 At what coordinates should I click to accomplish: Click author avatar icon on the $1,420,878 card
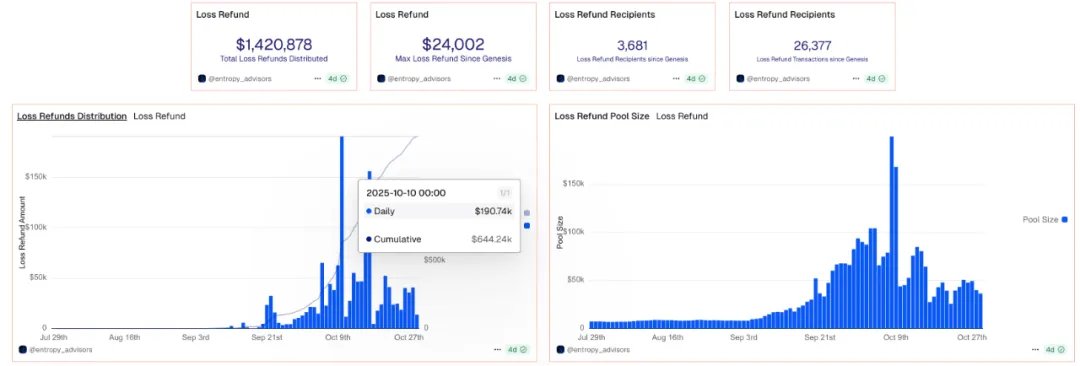(x=202, y=79)
